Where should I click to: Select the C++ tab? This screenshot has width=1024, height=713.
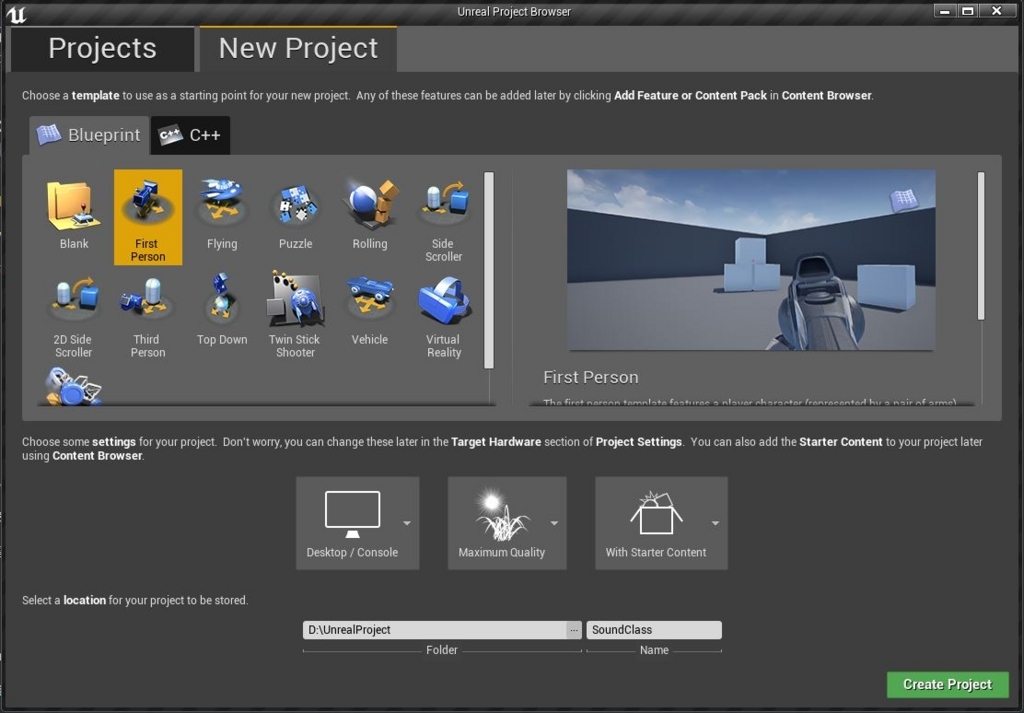[191, 135]
